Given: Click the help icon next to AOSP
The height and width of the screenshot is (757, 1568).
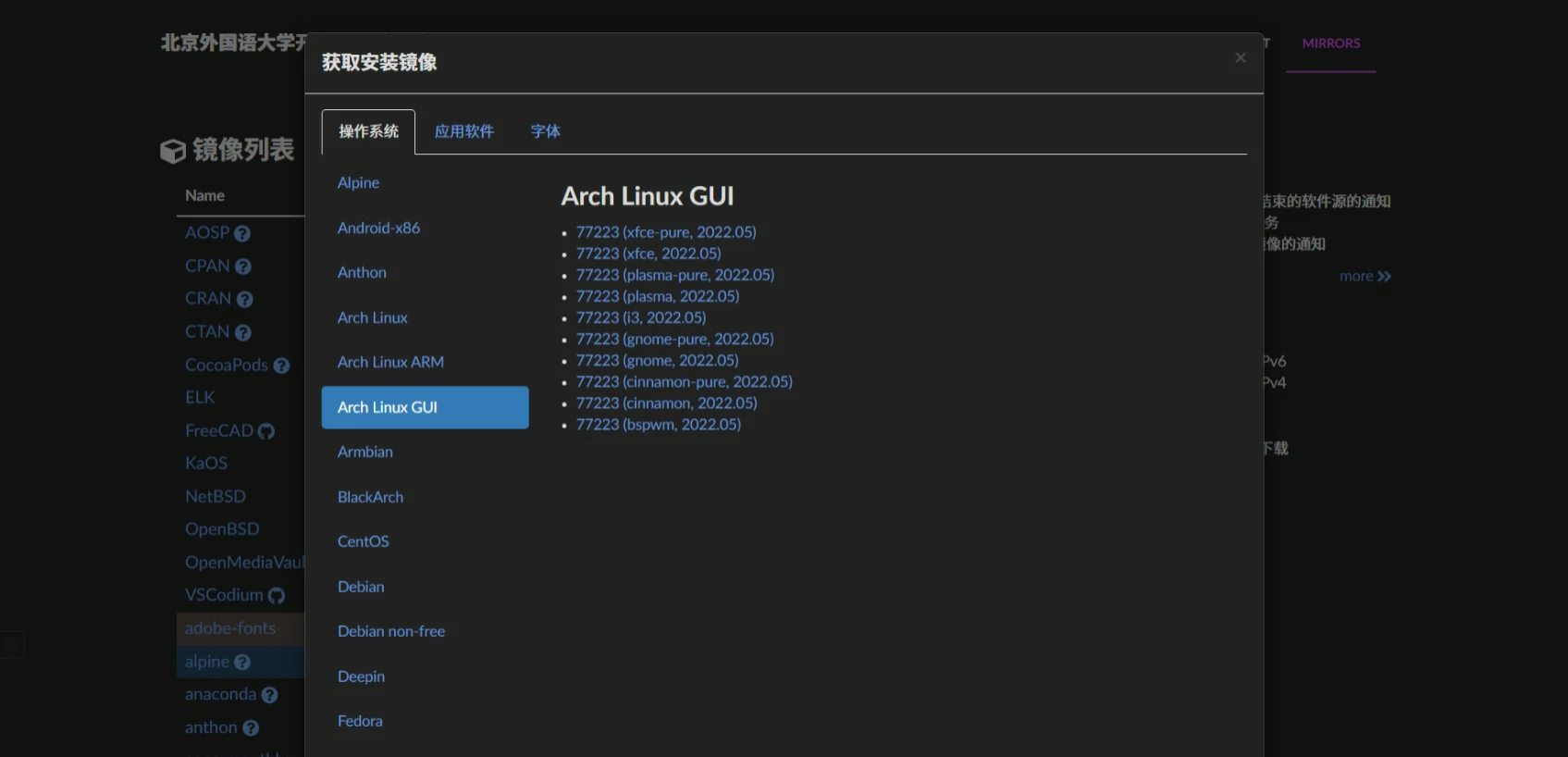Looking at the screenshot, I should click(x=242, y=234).
